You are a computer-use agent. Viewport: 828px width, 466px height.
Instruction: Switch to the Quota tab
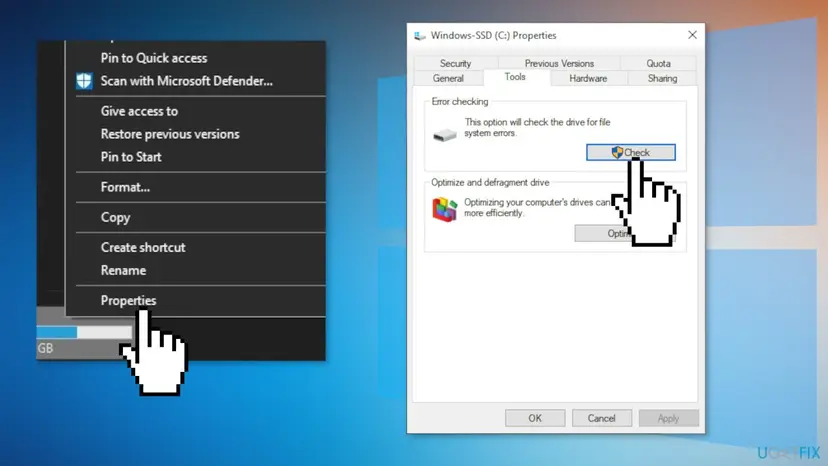tap(658, 63)
